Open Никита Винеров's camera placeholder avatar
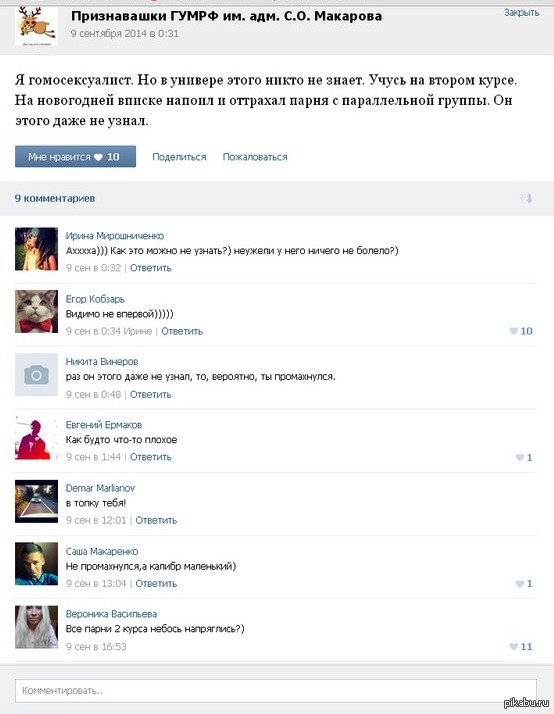The height and width of the screenshot is (714, 554). 36,375
